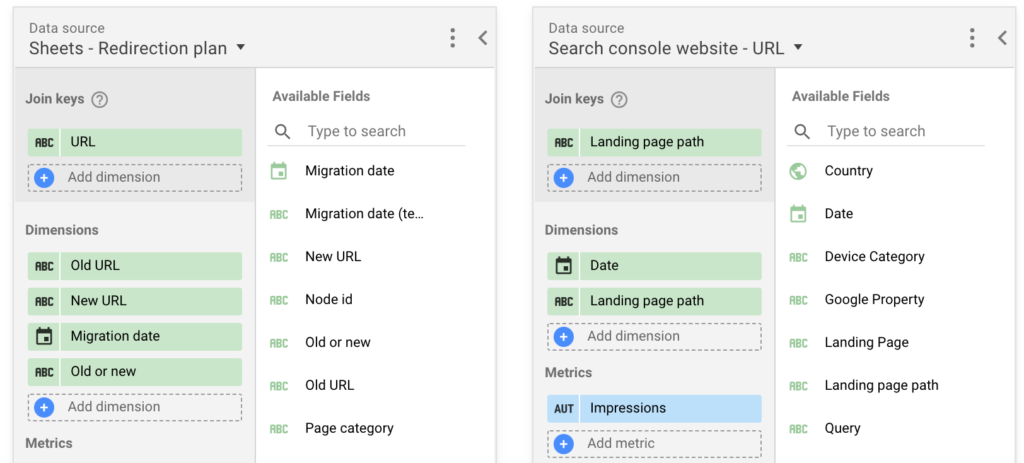Select the Query available field
Screen dimensions: 1024x463
pos(842,428)
